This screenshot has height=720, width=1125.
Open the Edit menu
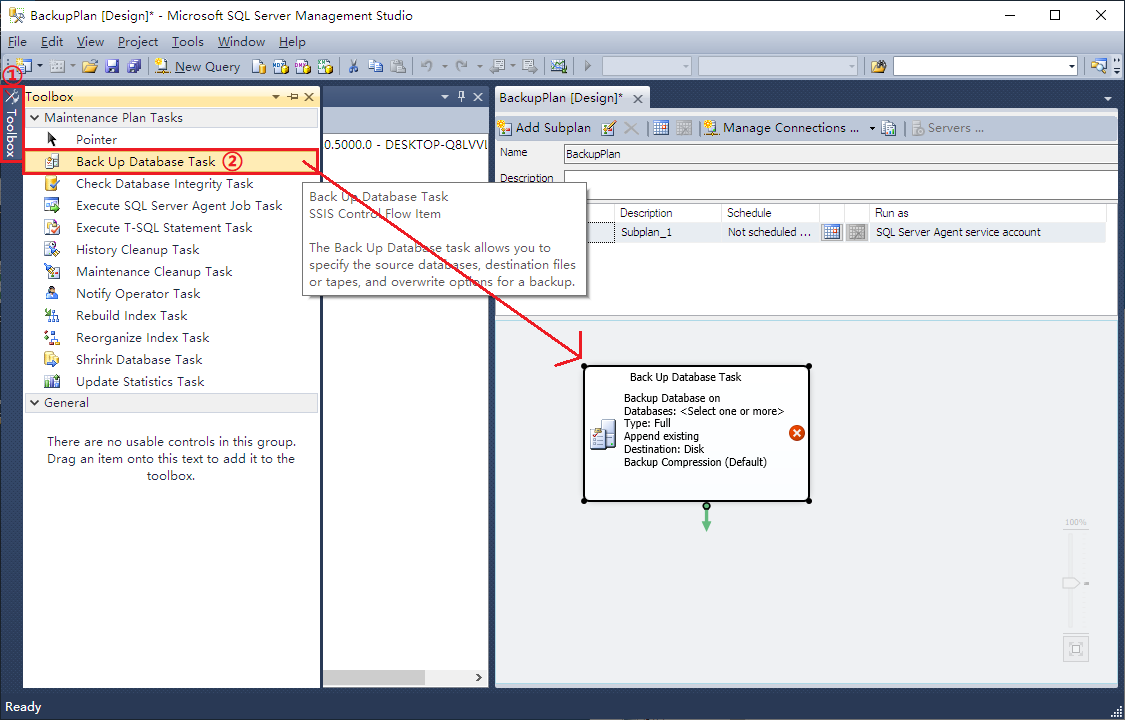[x=52, y=42]
